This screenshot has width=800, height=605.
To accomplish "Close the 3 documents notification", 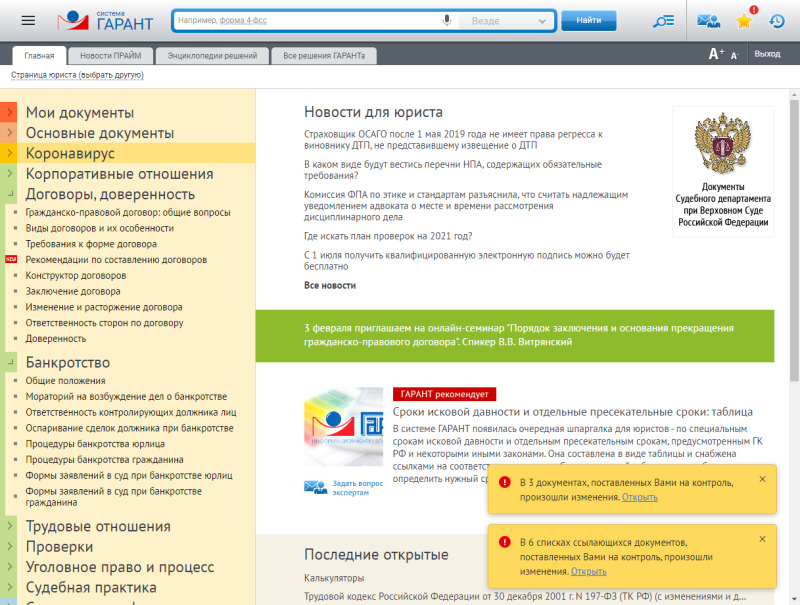I will tap(762, 479).
